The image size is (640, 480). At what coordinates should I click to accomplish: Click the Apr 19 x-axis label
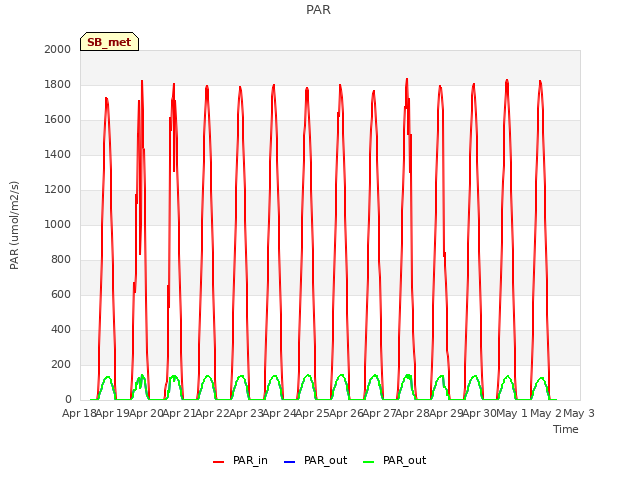112,413
